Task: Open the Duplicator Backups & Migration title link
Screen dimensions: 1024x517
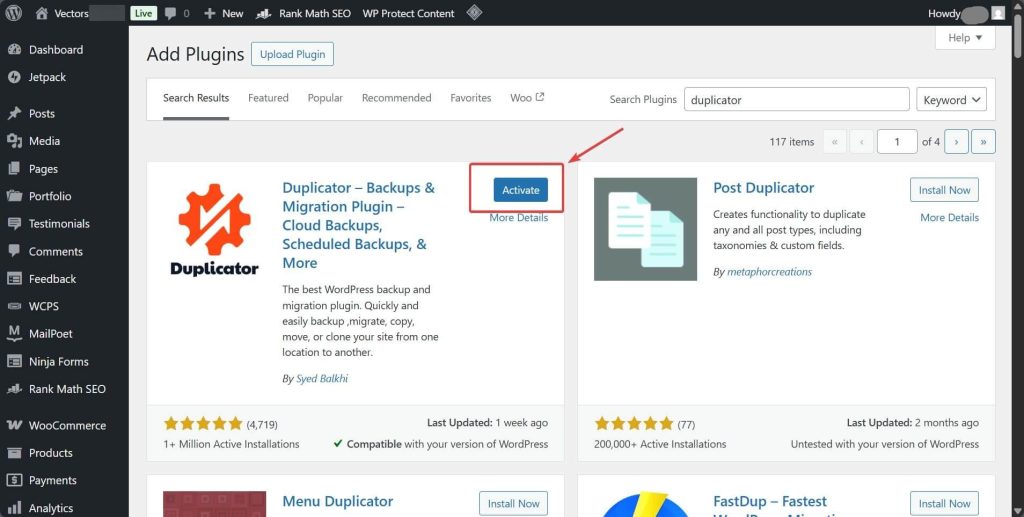Action: pyautogui.click(x=359, y=225)
